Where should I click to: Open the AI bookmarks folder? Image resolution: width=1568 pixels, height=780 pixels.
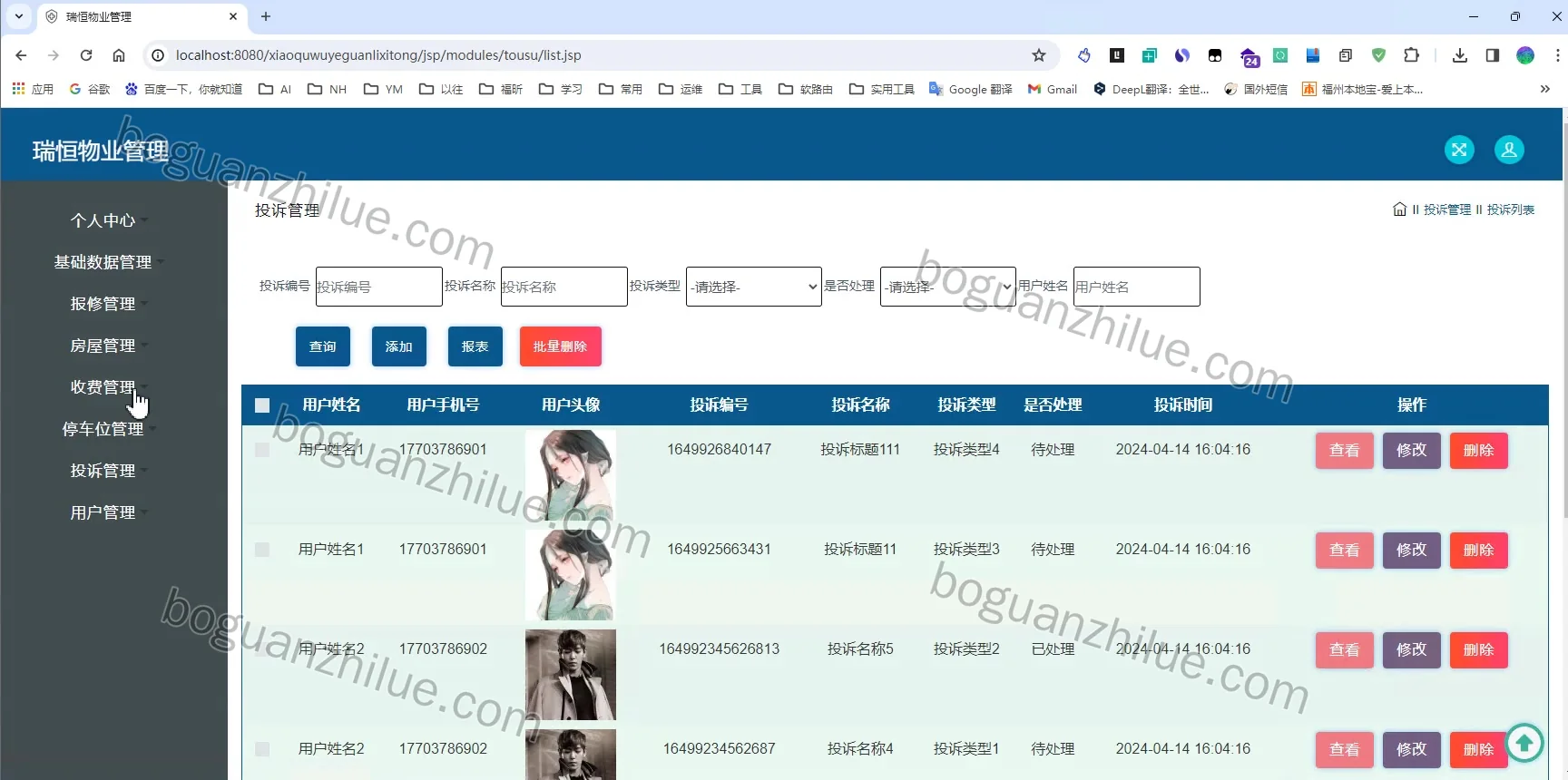[x=275, y=89]
